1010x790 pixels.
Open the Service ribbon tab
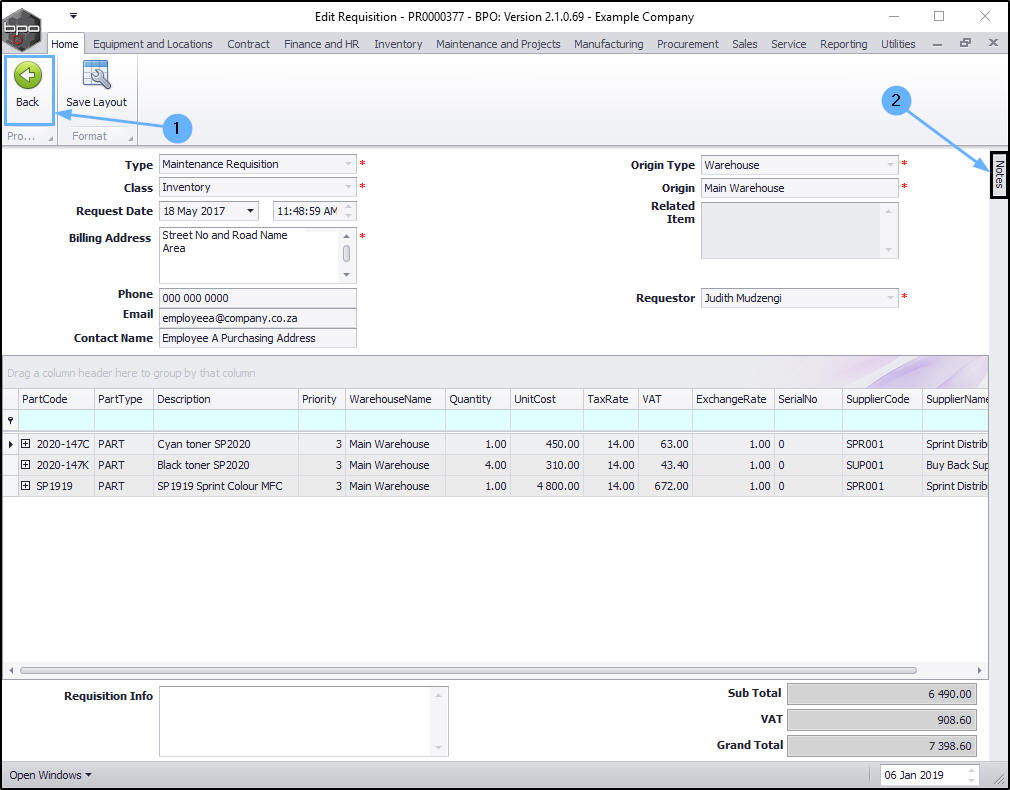[788, 44]
